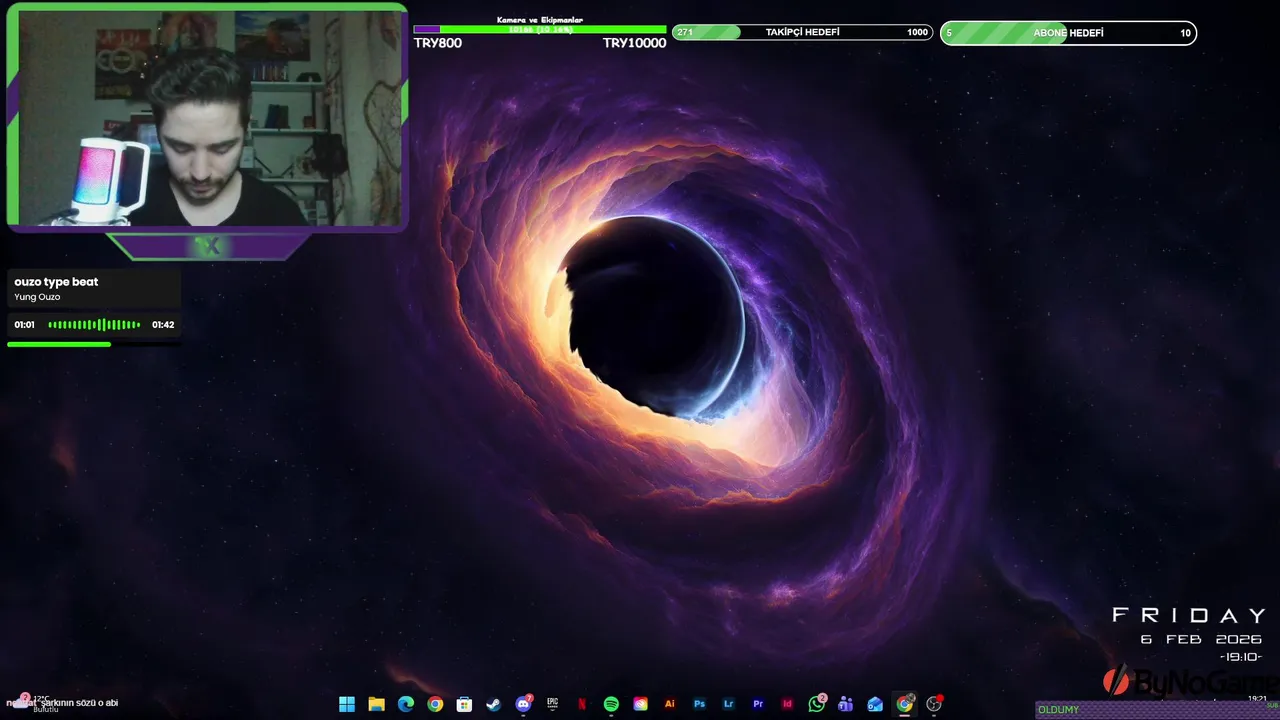The height and width of the screenshot is (720, 1280).
Task: Launch Steam from taskbar
Action: tap(494, 704)
